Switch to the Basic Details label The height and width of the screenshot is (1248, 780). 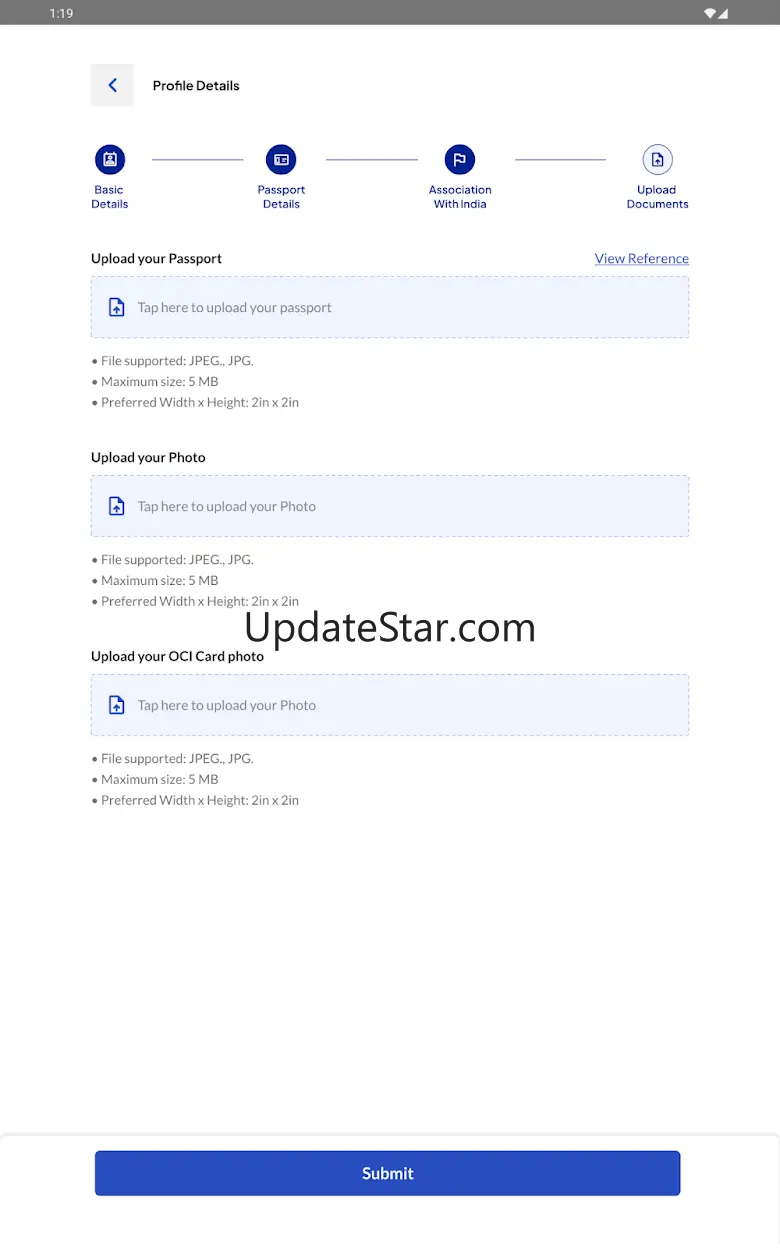coord(109,197)
